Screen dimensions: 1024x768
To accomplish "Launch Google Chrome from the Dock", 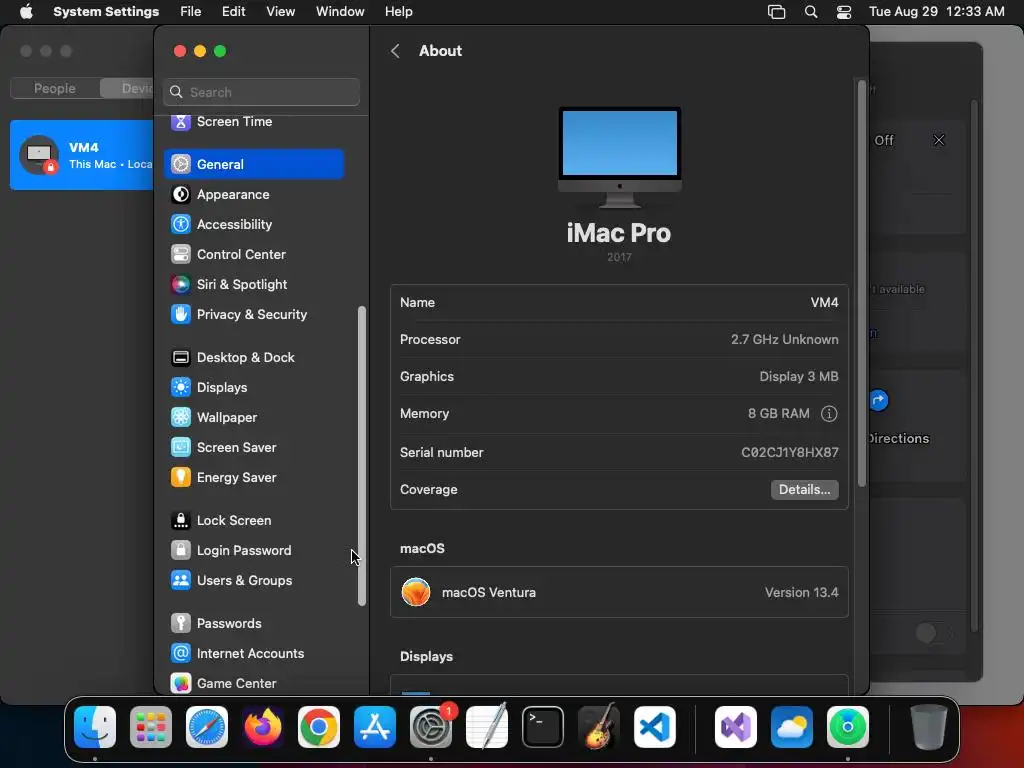I will 319,727.
